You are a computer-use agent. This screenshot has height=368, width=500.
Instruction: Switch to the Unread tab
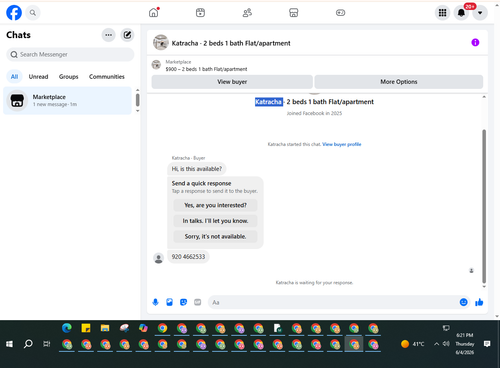(38, 77)
